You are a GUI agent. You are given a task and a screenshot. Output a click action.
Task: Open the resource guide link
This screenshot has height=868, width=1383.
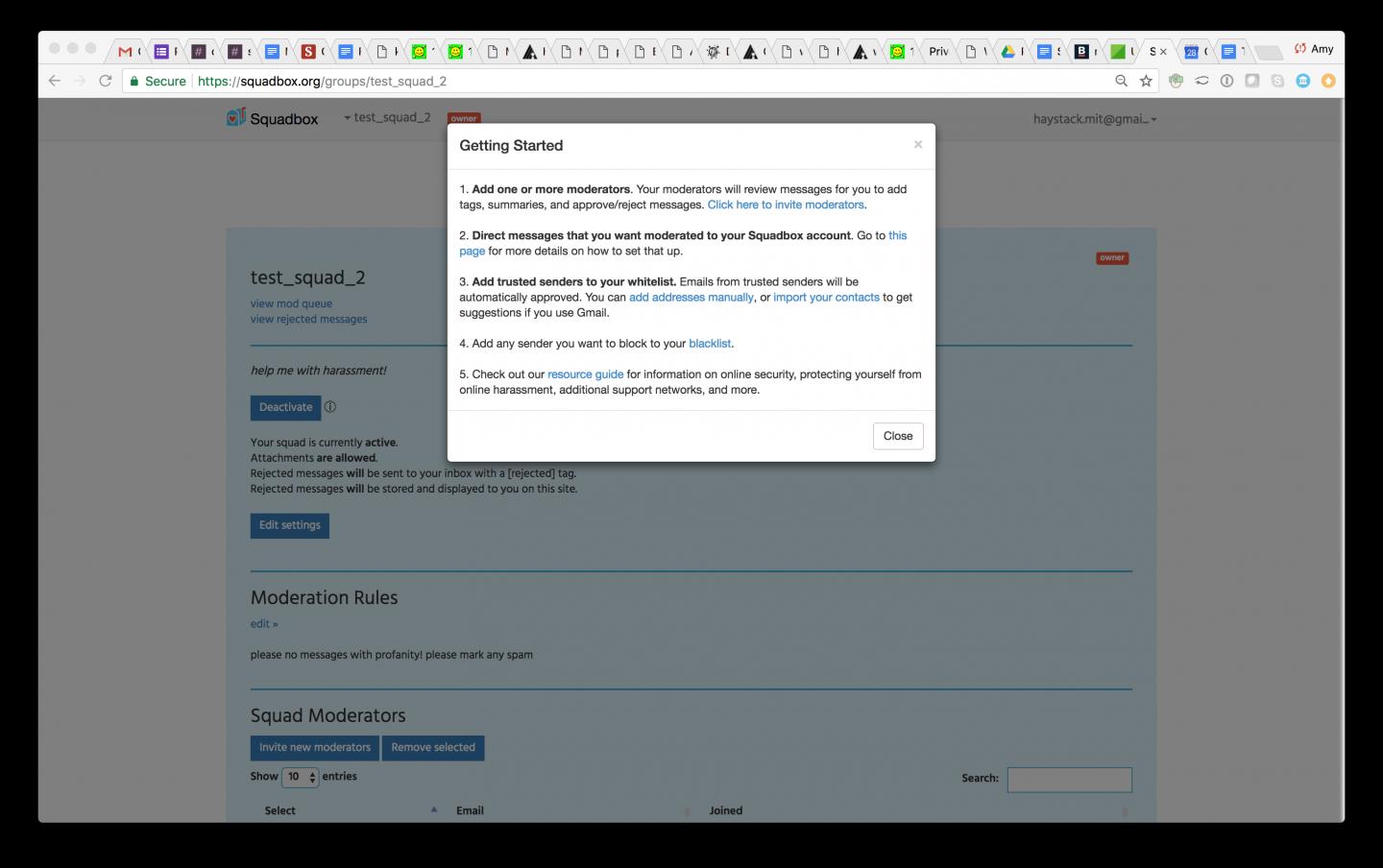pos(585,374)
